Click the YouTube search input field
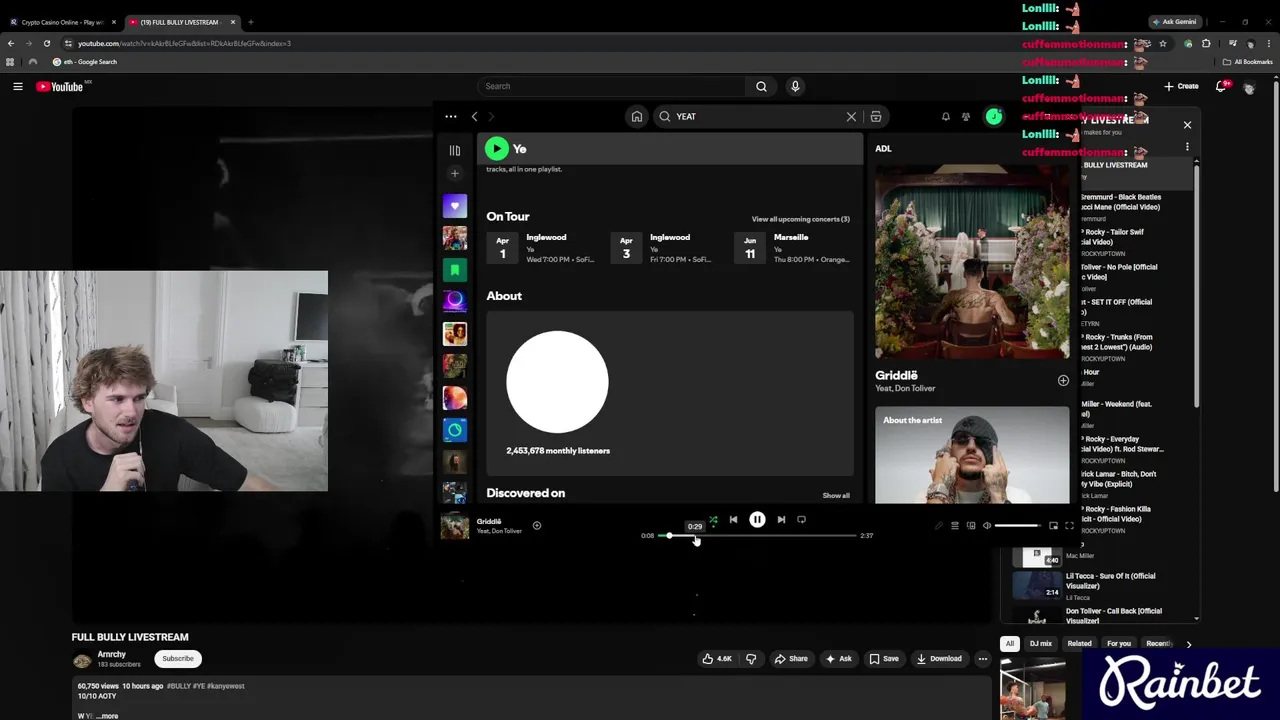 point(612,86)
